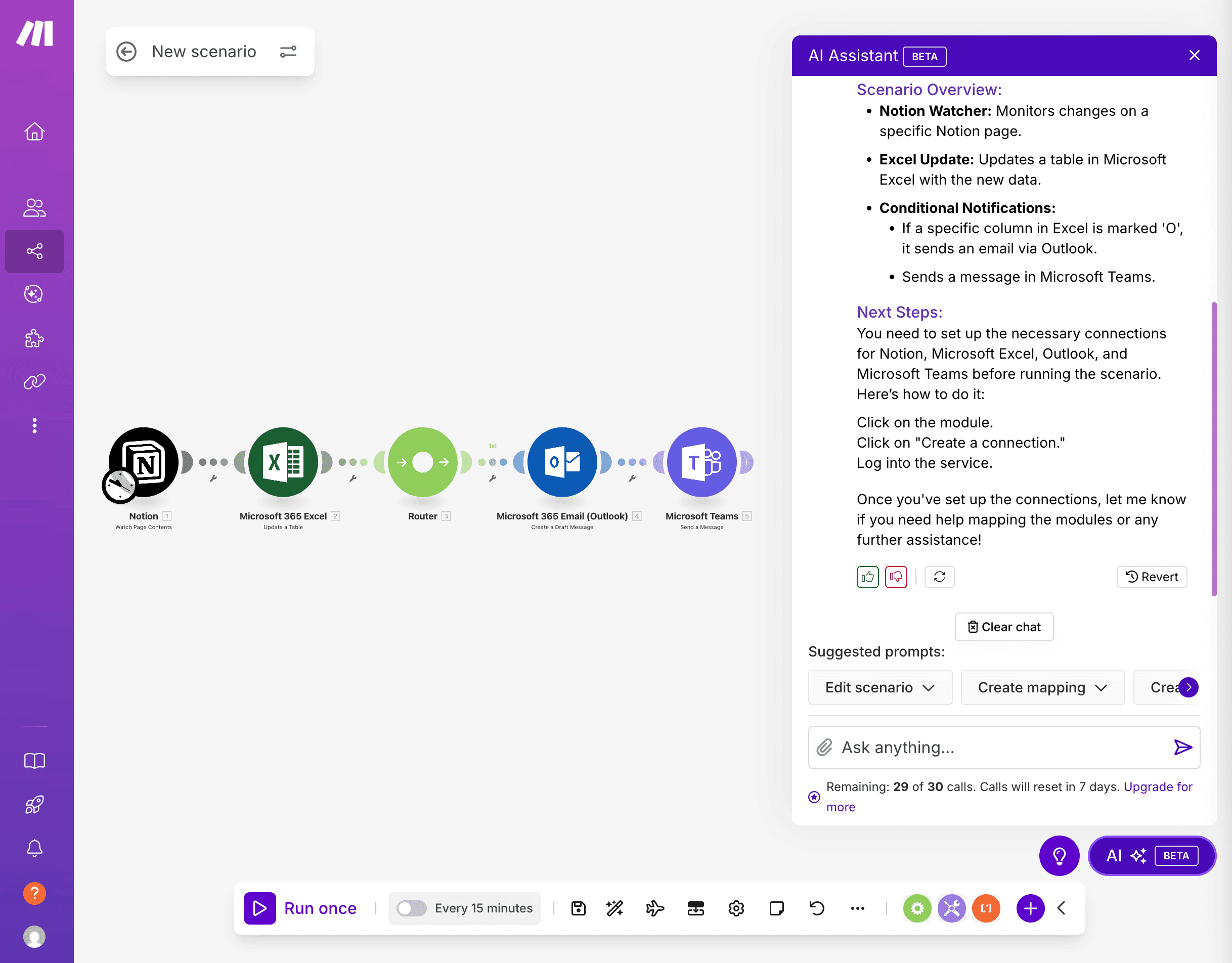This screenshot has height=963, width=1232.
Task: Click the green gear Flow control icon
Action: click(917, 908)
